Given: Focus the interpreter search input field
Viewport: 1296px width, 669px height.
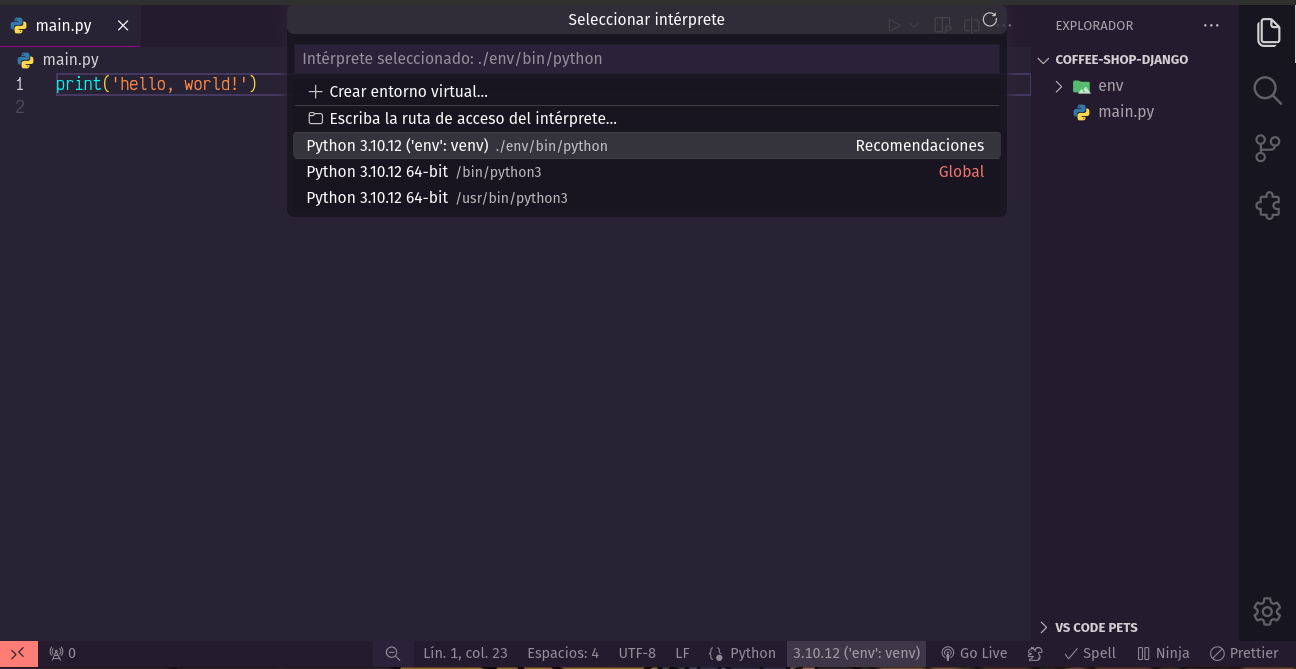Looking at the screenshot, I should coord(646,59).
